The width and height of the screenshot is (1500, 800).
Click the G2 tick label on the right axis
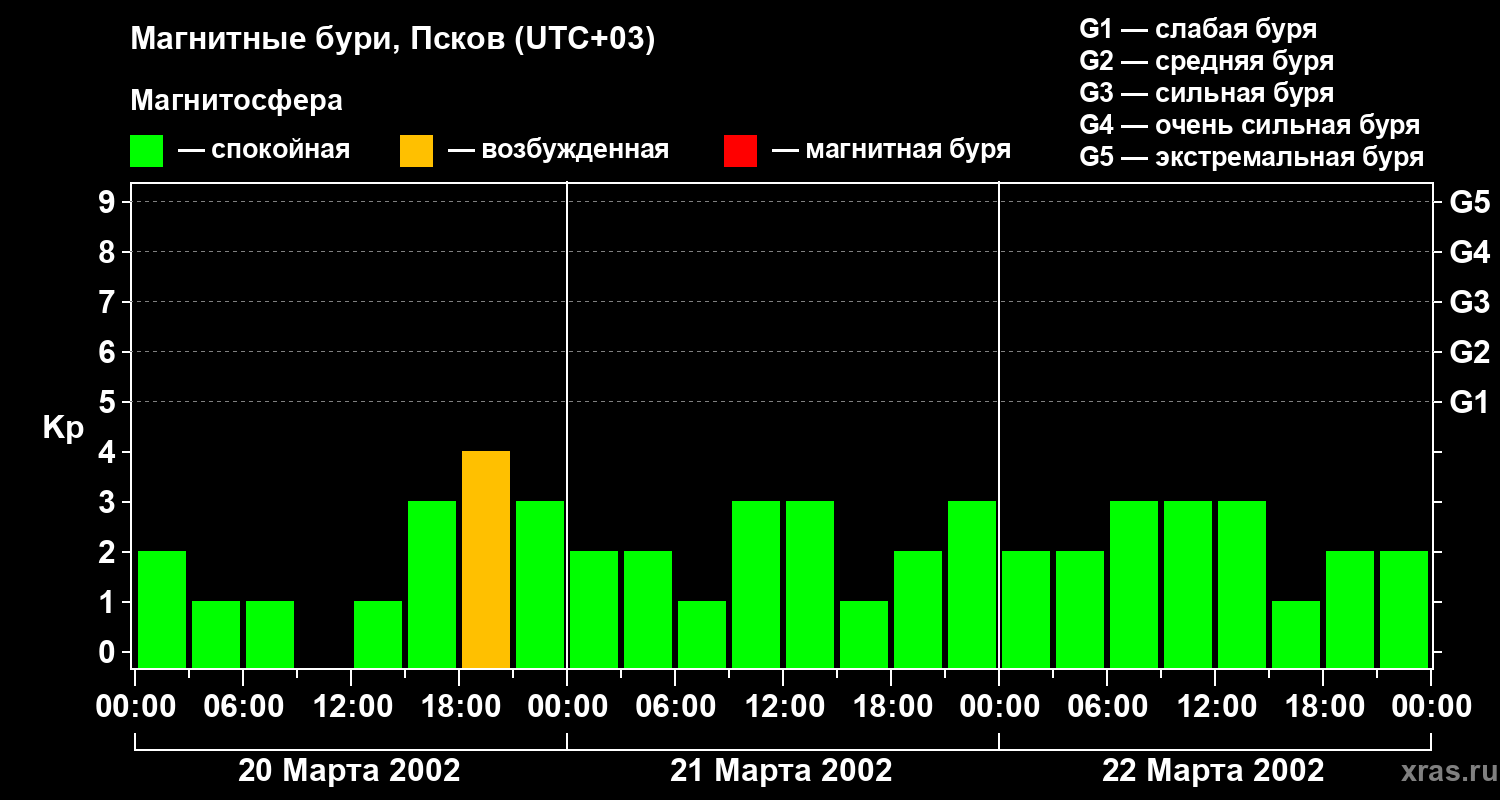[1469, 352]
